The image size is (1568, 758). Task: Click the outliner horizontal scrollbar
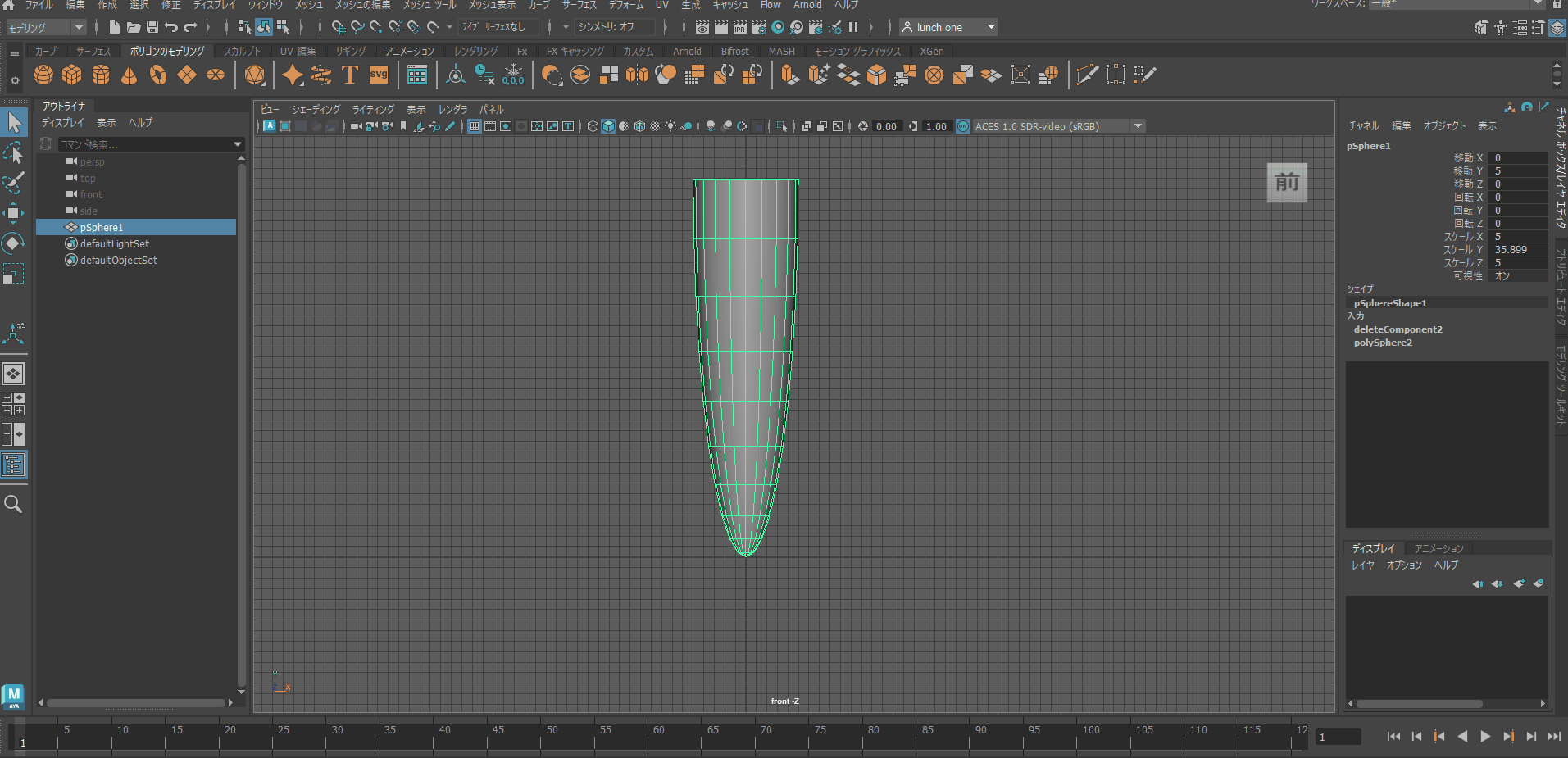(136, 703)
